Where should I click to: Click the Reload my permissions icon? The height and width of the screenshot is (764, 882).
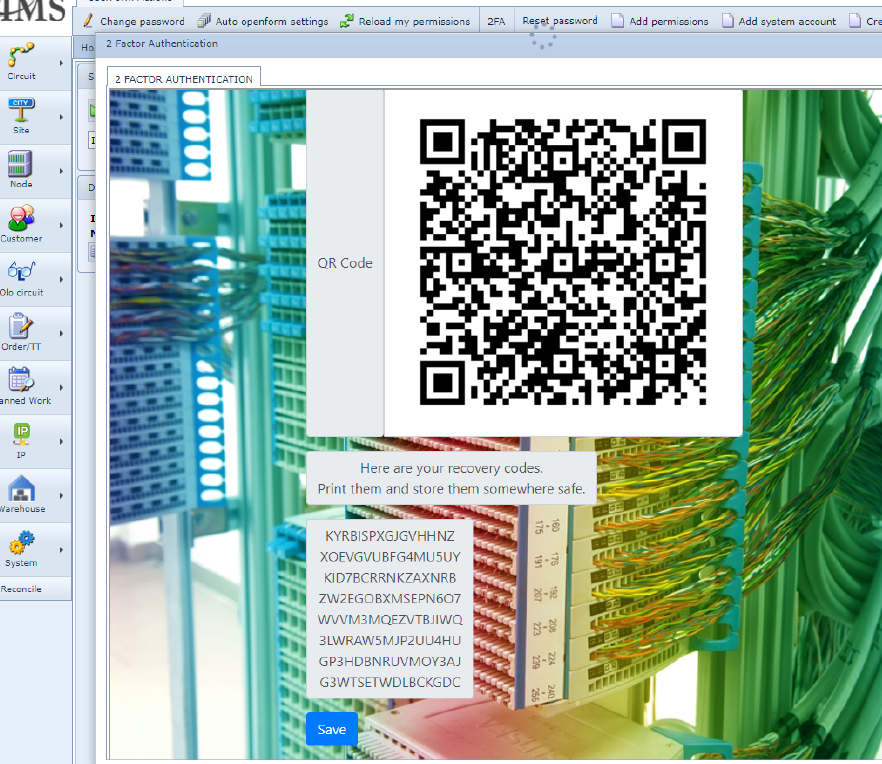point(346,21)
